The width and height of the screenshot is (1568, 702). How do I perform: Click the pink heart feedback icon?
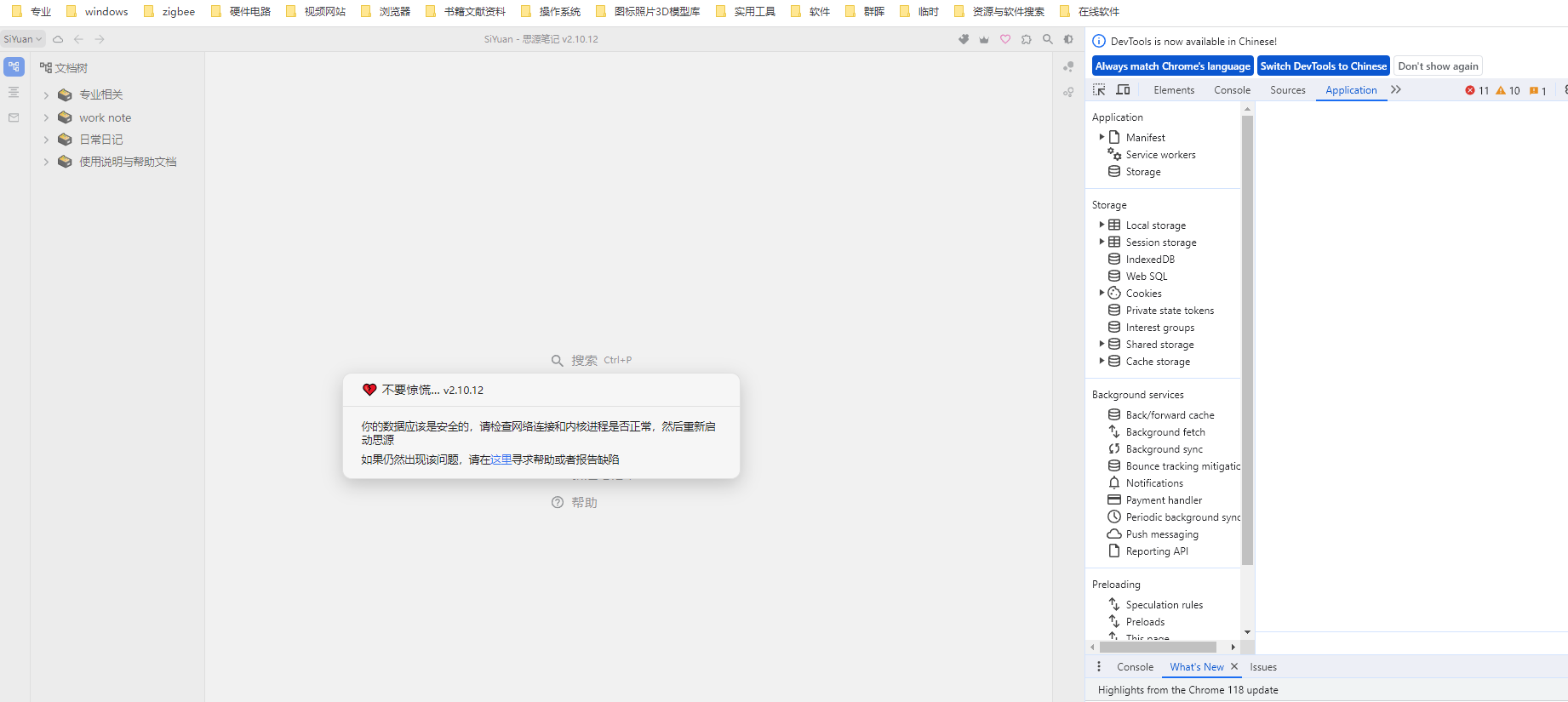point(1005,39)
